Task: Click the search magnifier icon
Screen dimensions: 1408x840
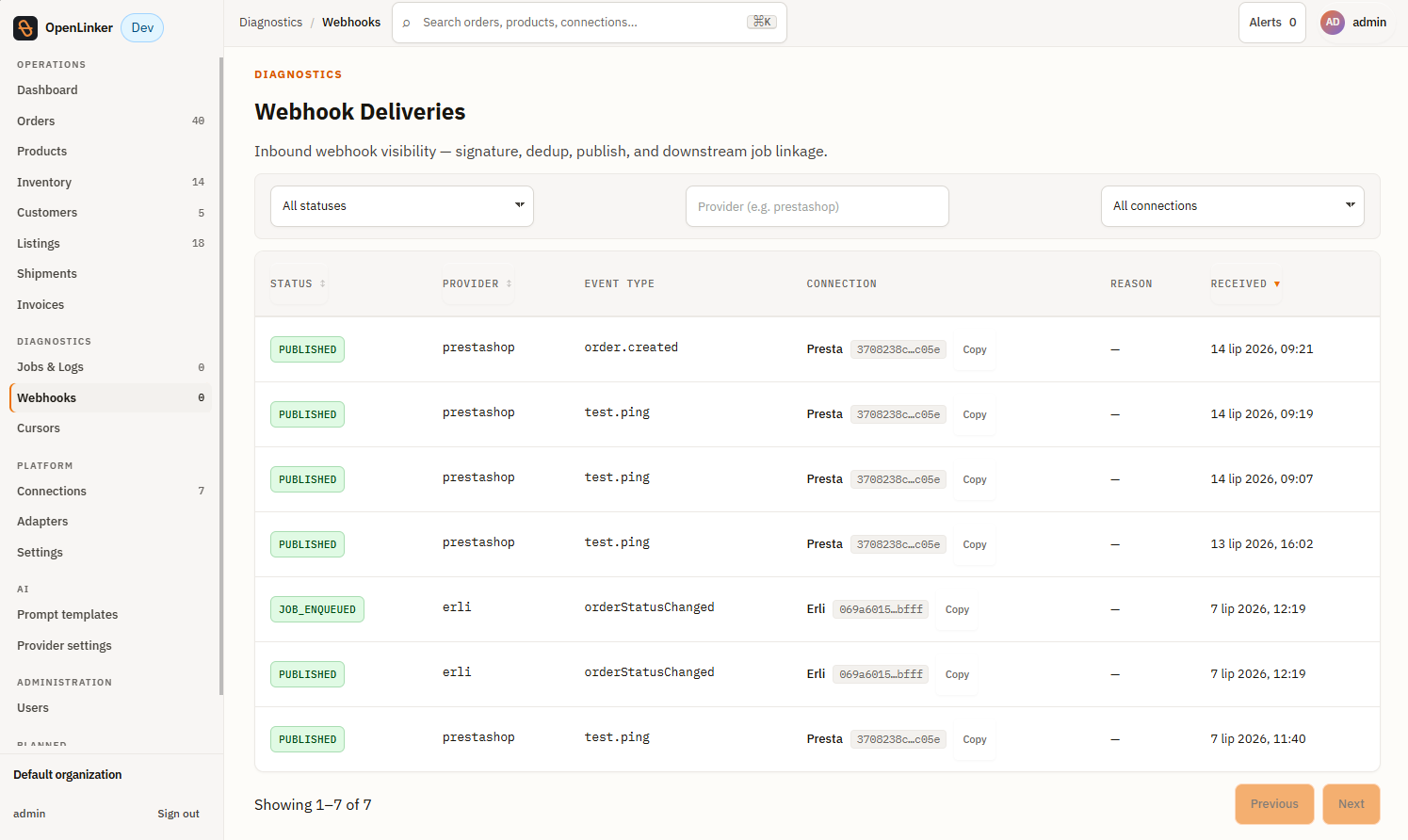Action: [407, 23]
